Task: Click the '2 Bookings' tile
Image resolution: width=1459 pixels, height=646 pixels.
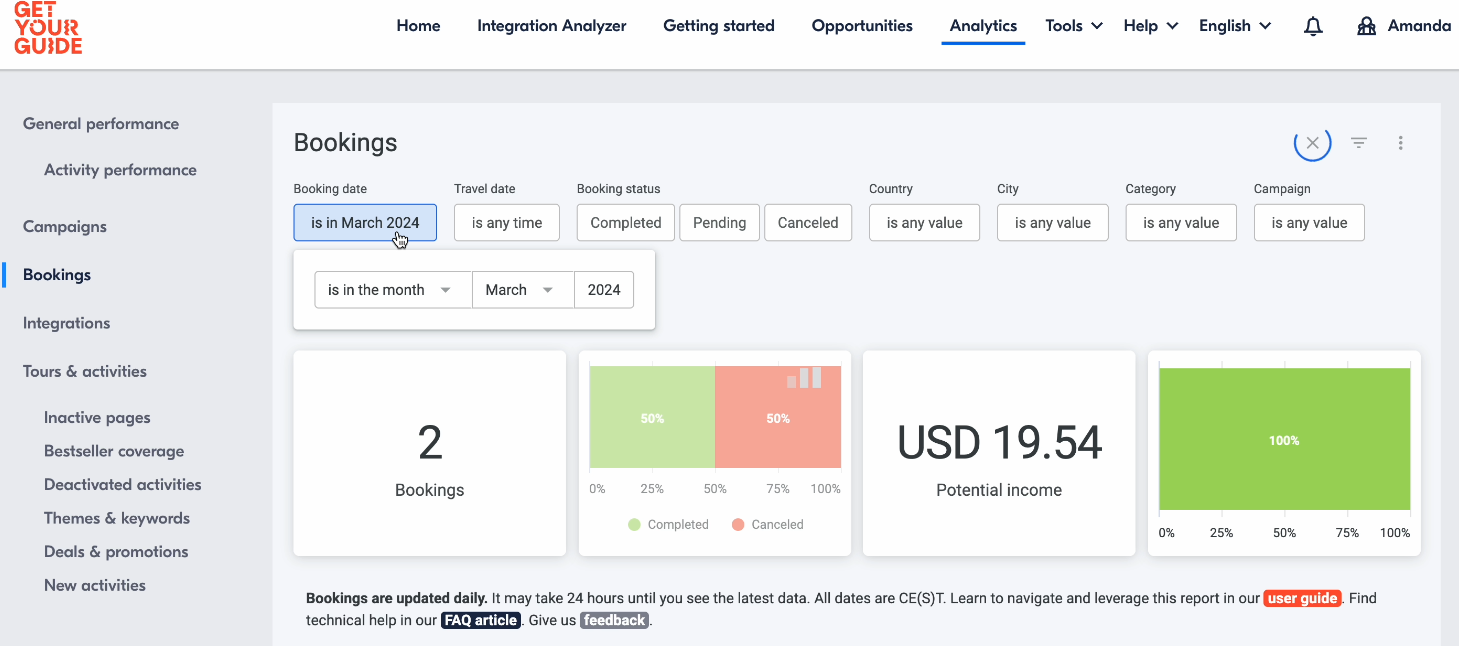Action: 430,453
